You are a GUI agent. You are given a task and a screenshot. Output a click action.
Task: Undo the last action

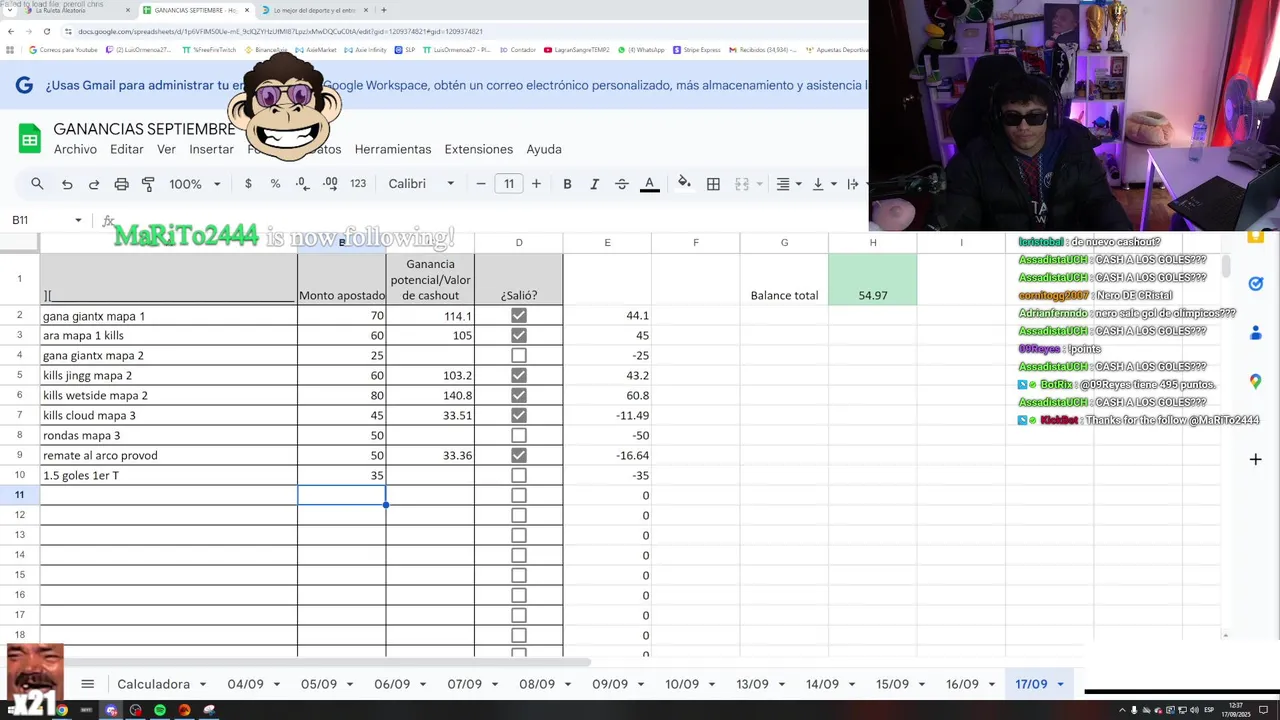[x=67, y=184]
